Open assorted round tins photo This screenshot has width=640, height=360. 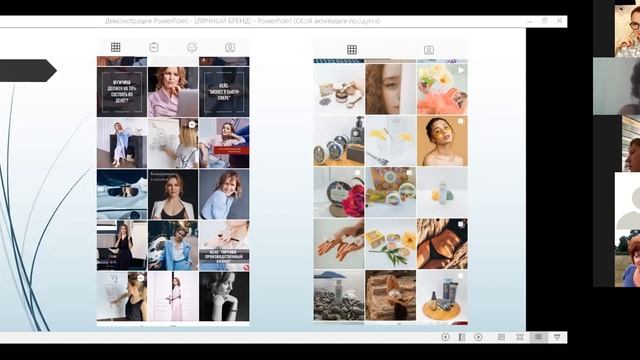tap(391, 192)
